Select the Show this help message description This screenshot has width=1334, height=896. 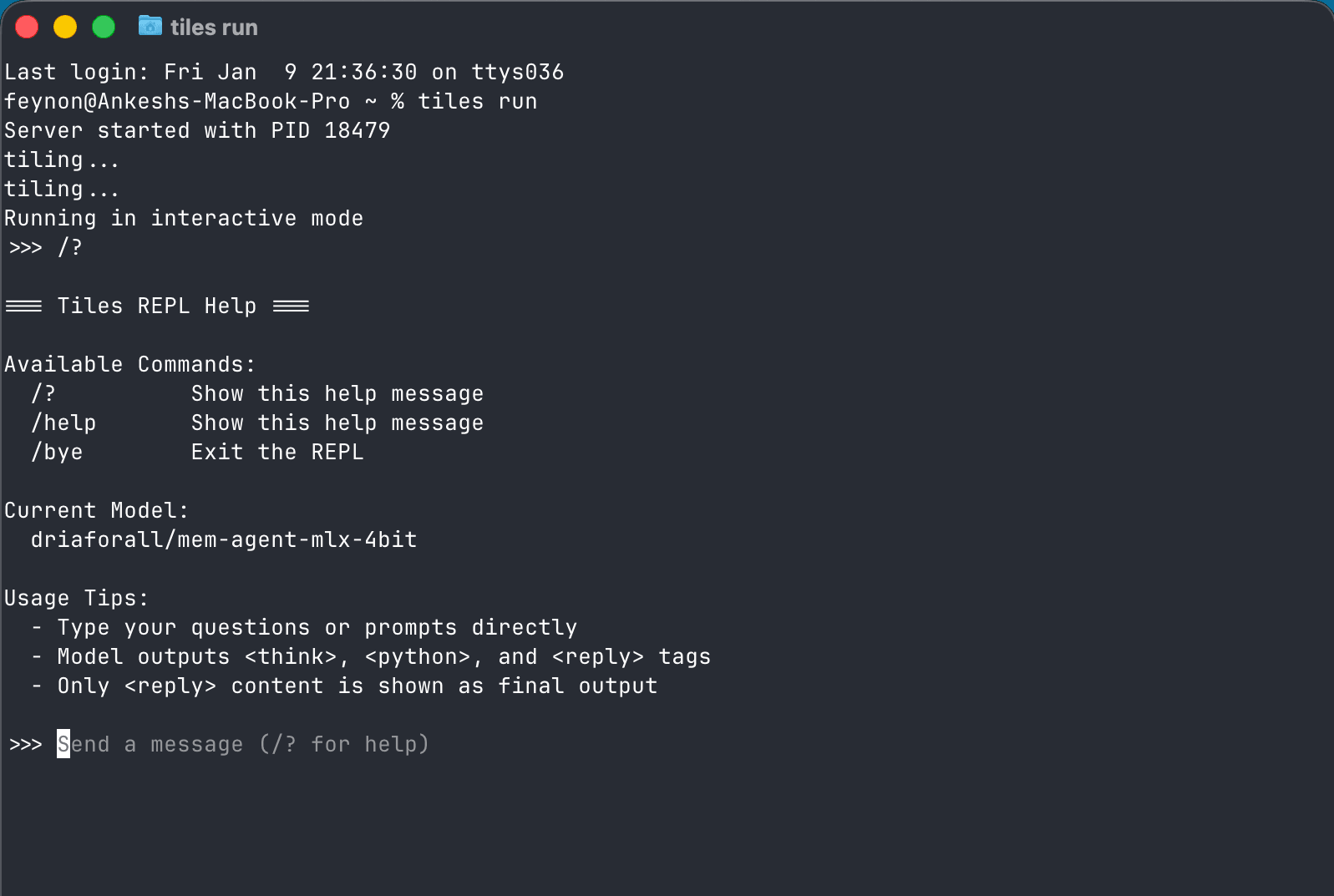pyautogui.click(x=337, y=393)
